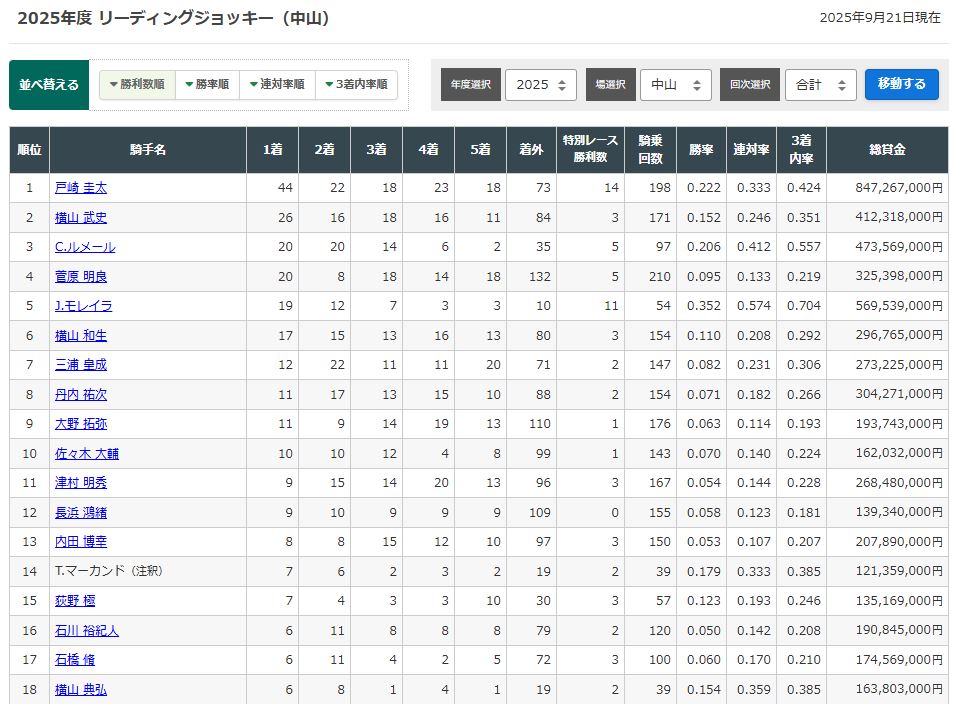Sort by 3着内率順
Screen dimensions: 955x704
tap(356, 84)
